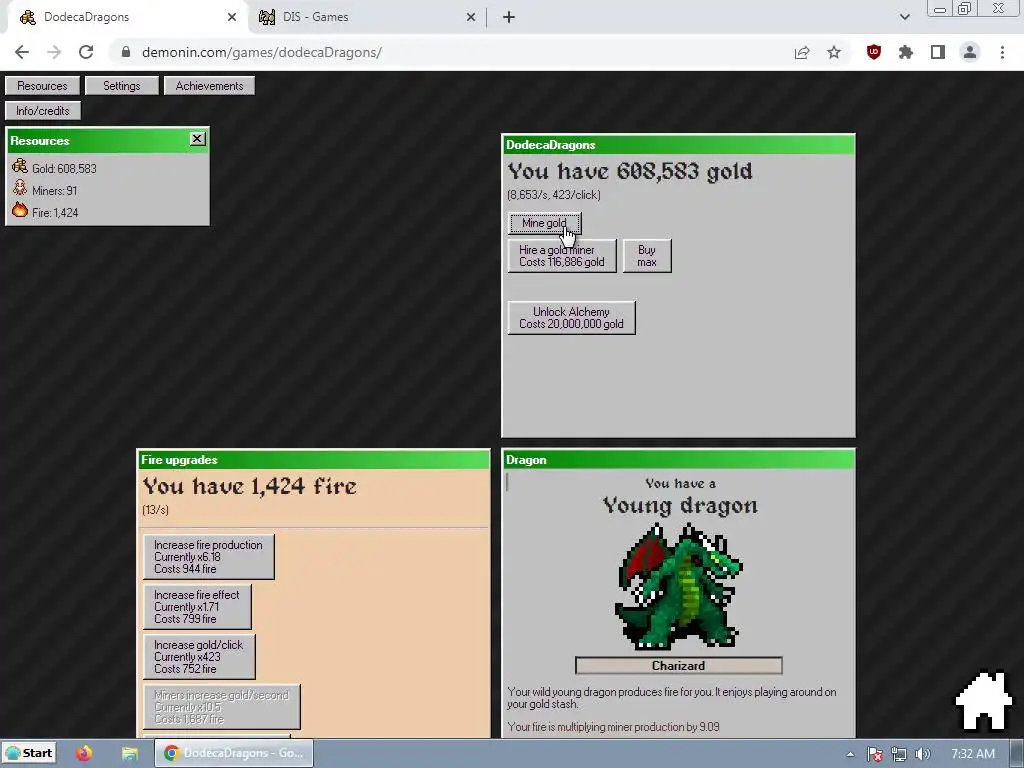
Task: Launch Firefox from the taskbar
Action: click(84, 753)
